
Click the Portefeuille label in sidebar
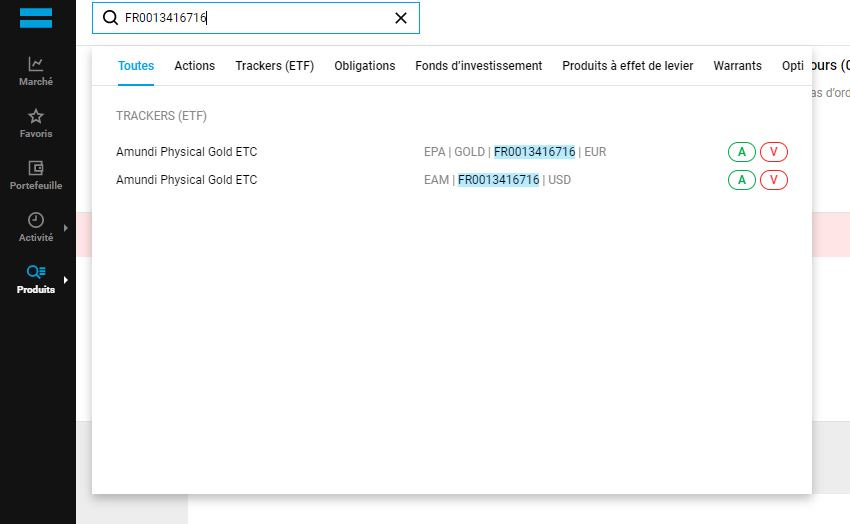(x=36, y=186)
